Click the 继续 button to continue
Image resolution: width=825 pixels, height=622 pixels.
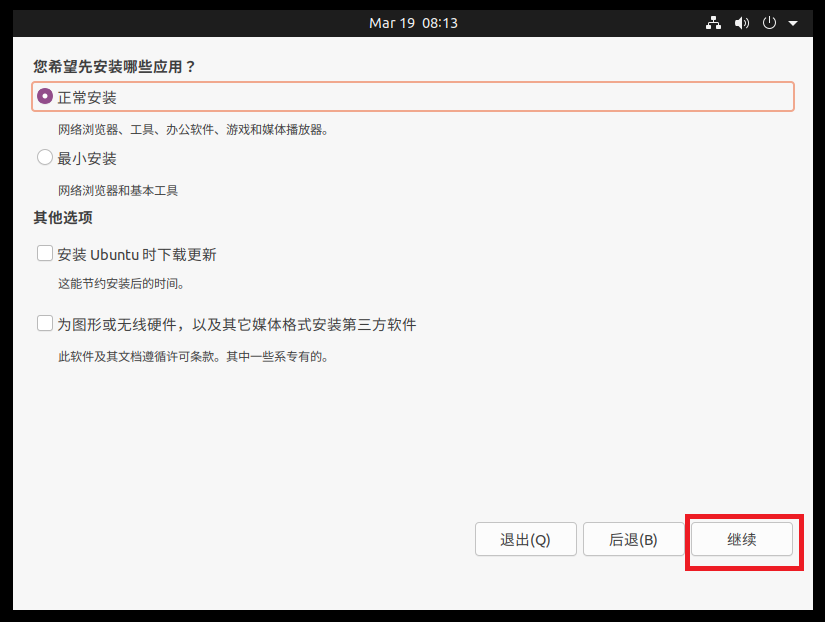[741, 539]
